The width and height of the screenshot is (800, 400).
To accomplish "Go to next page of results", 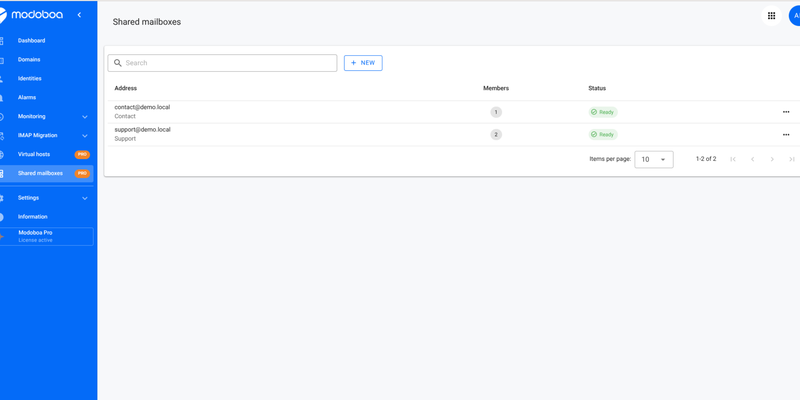I will pyautogui.click(x=772, y=159).
